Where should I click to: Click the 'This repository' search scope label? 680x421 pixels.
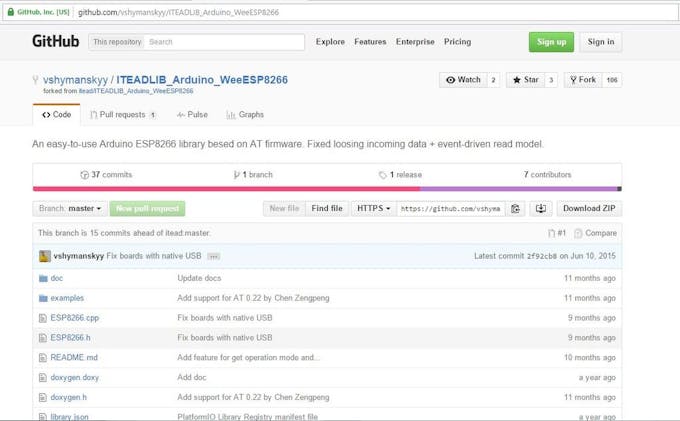coord(117,42)
